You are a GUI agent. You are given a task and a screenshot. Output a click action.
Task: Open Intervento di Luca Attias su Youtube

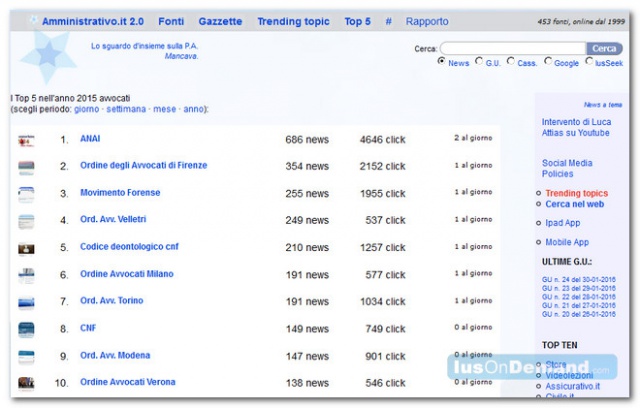click(576, 127)
